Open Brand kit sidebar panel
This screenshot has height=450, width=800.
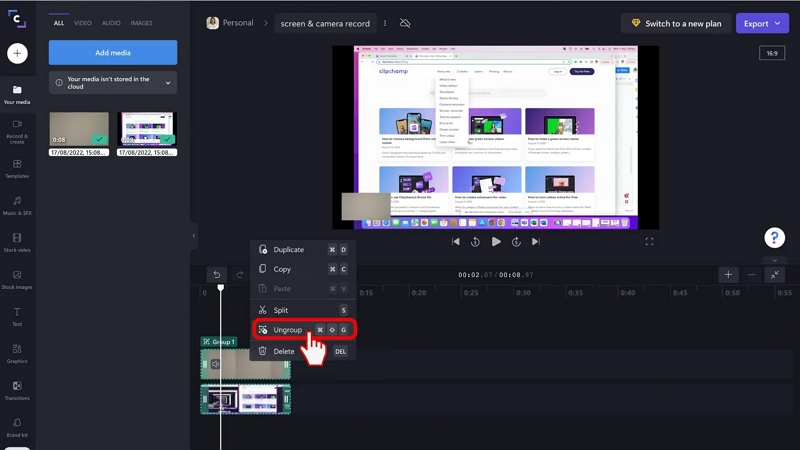coord(17,428)
